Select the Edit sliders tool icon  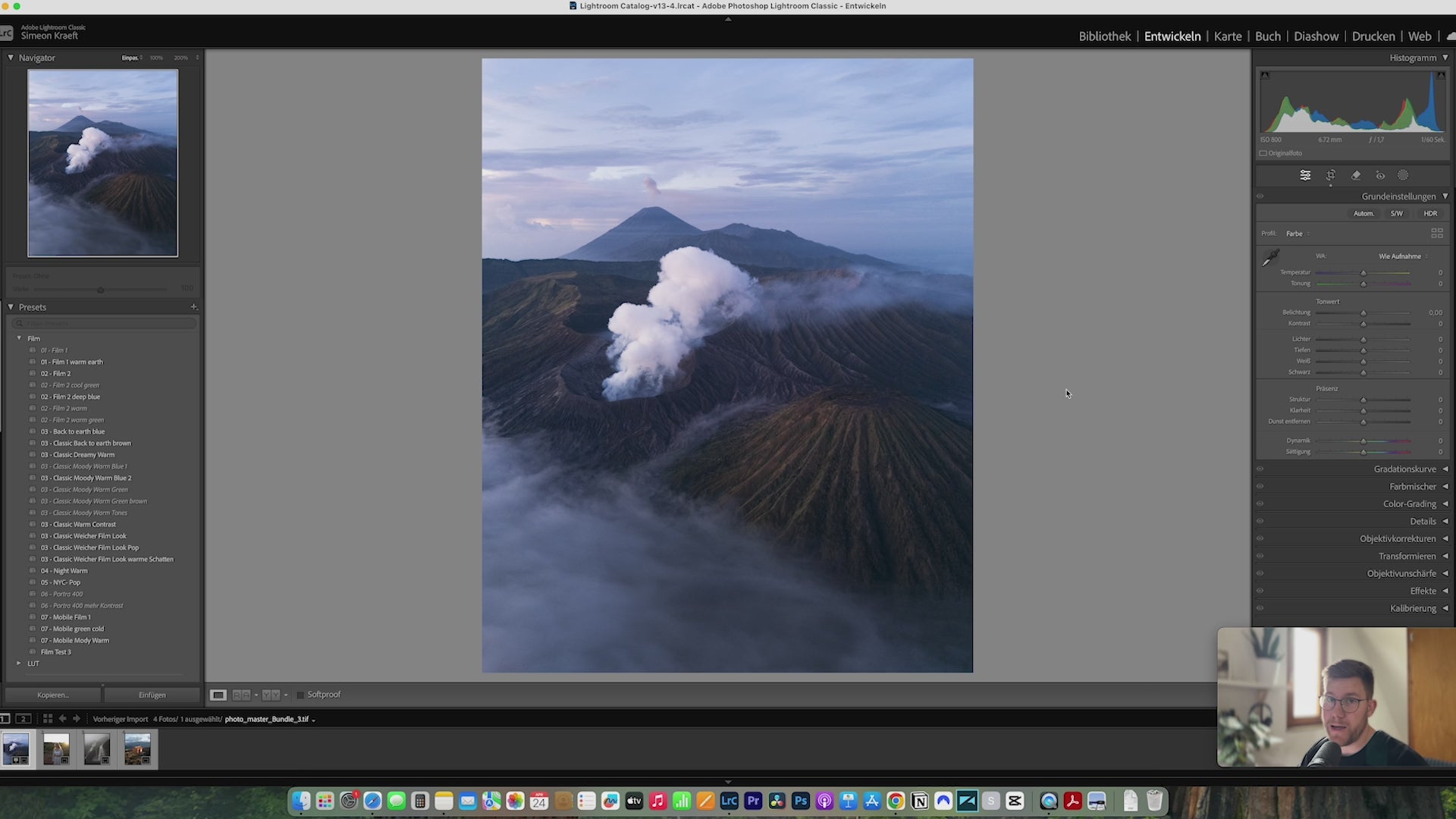tap(1305, 175)
